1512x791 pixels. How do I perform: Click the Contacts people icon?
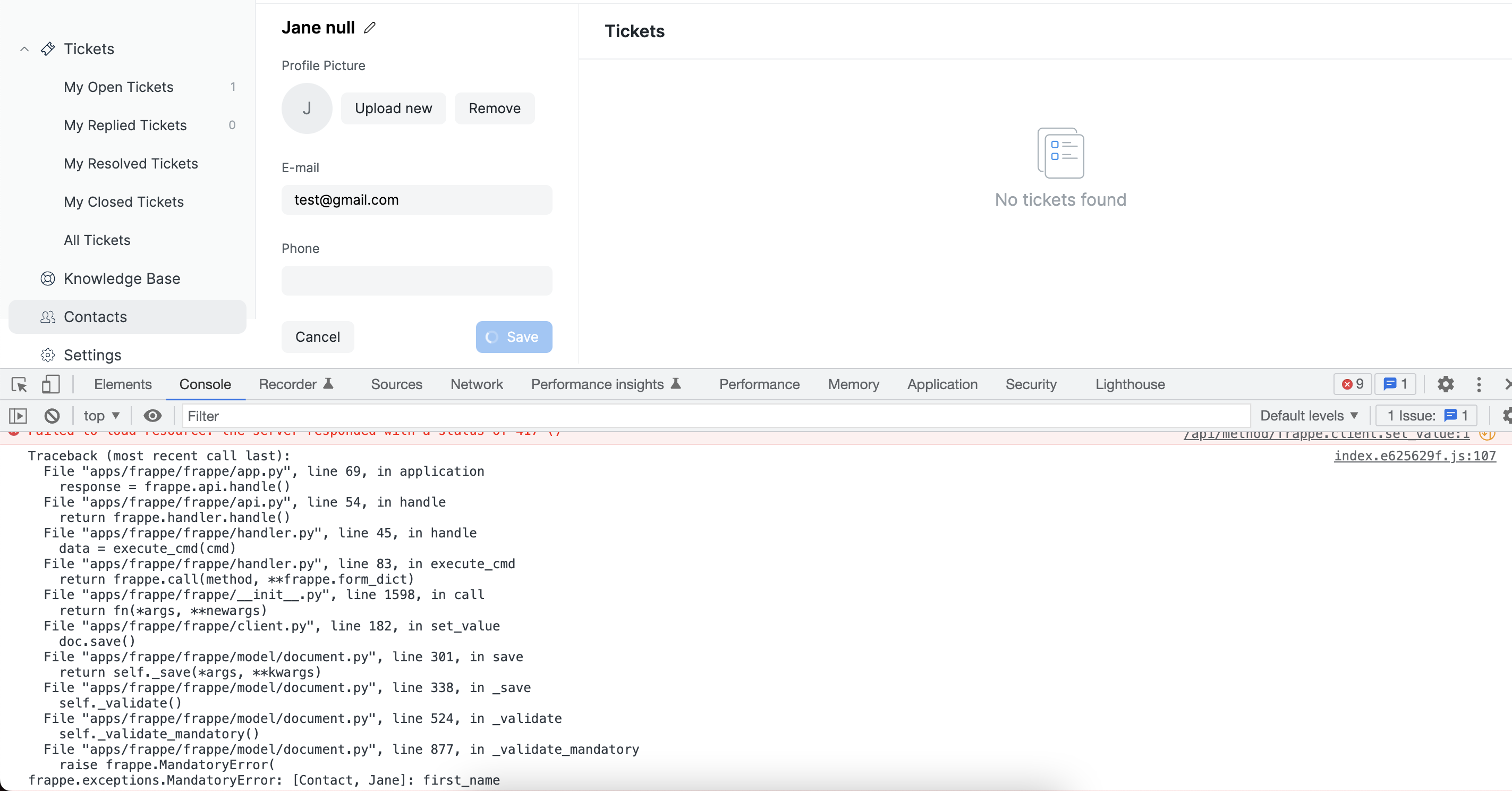[47, 317]
